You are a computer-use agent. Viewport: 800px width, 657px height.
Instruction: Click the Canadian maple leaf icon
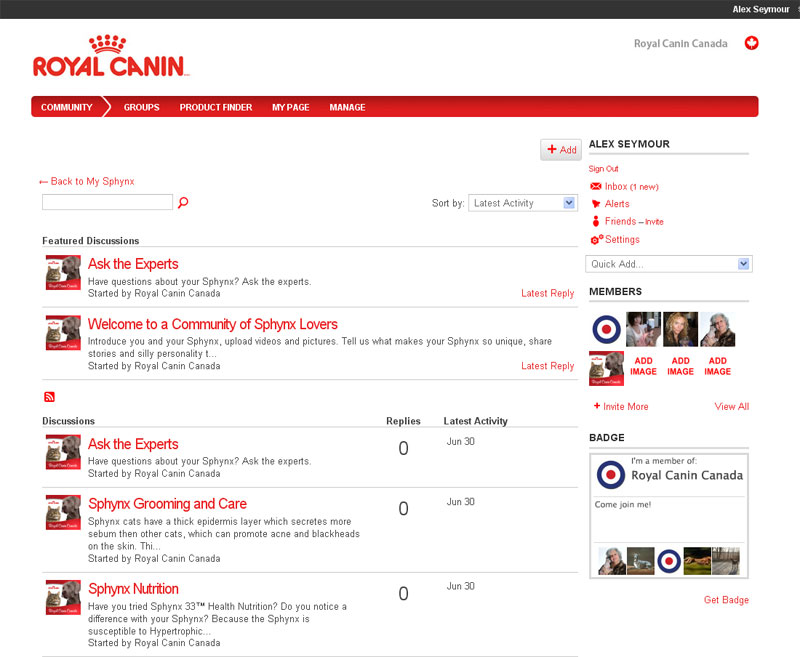click(x=751, y=43)
